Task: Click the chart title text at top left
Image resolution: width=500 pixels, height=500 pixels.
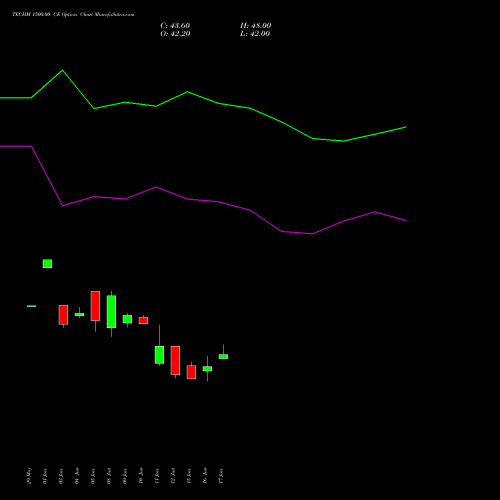Action: pyautogui.click(x=73, y=15)
